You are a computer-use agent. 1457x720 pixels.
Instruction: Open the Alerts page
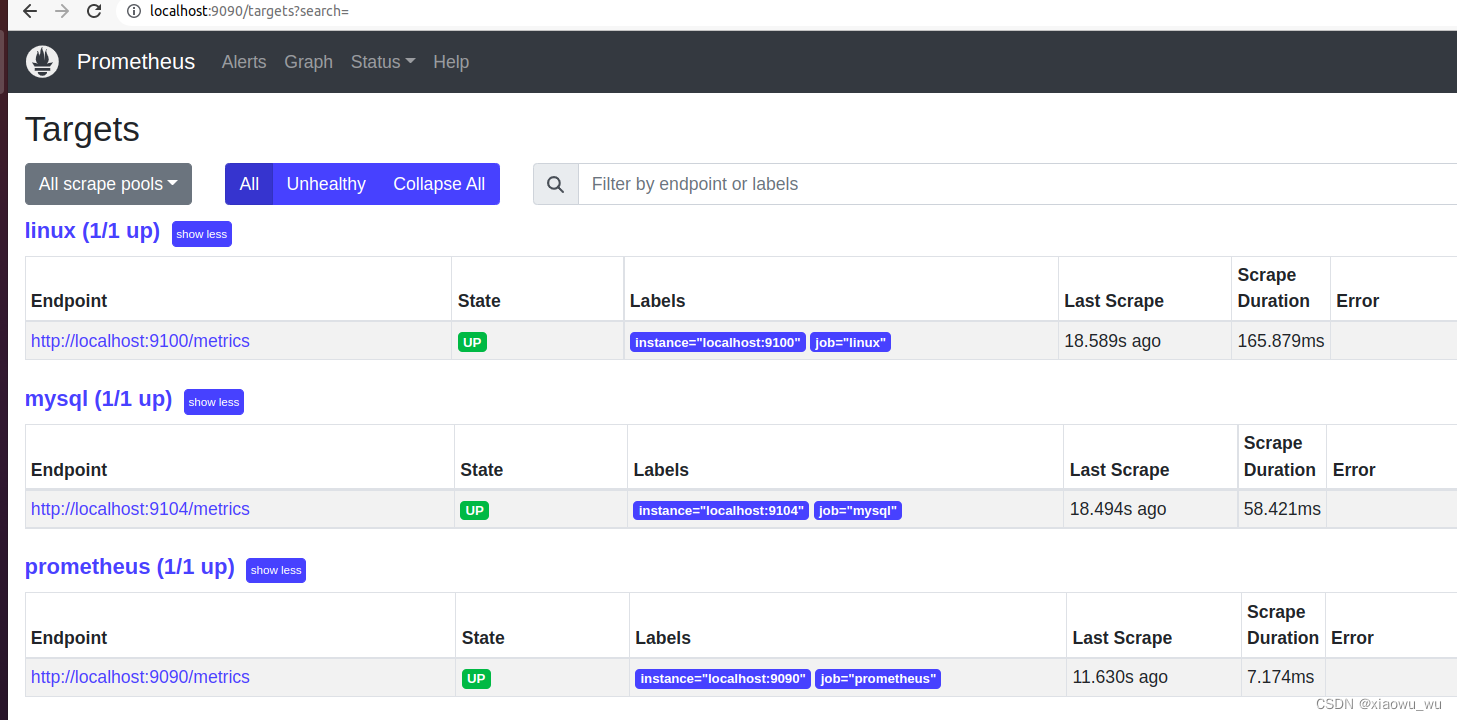coord(244,62)
